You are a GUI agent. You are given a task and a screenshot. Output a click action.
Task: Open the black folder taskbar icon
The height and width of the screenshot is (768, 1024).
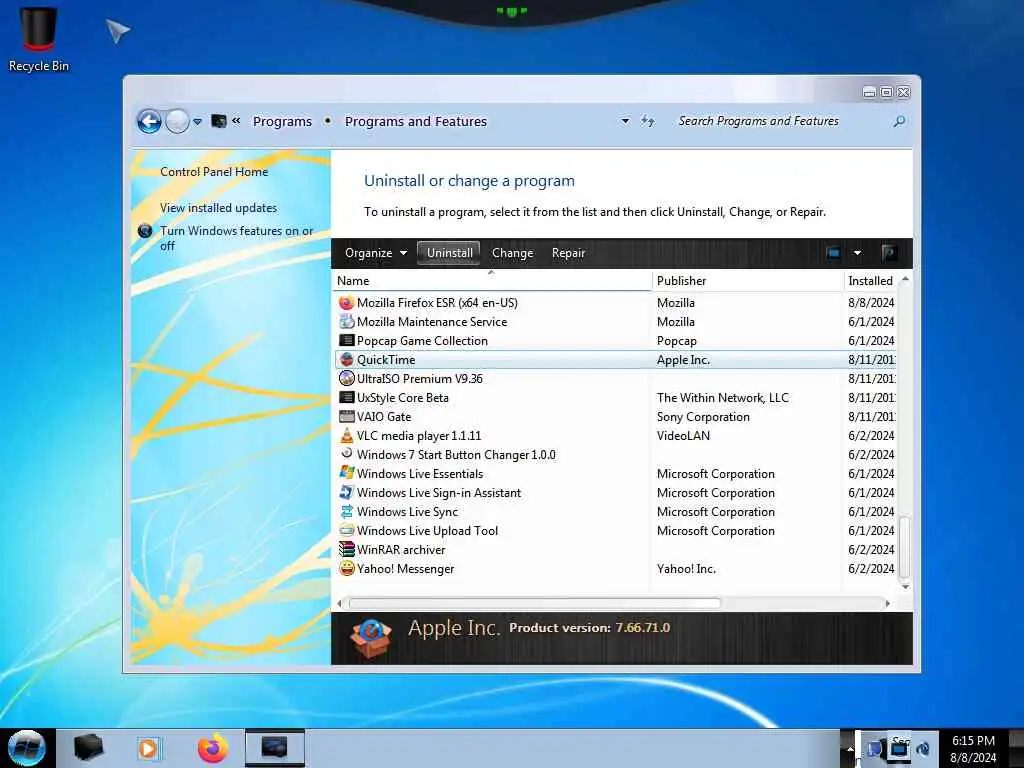pos(88,748)
